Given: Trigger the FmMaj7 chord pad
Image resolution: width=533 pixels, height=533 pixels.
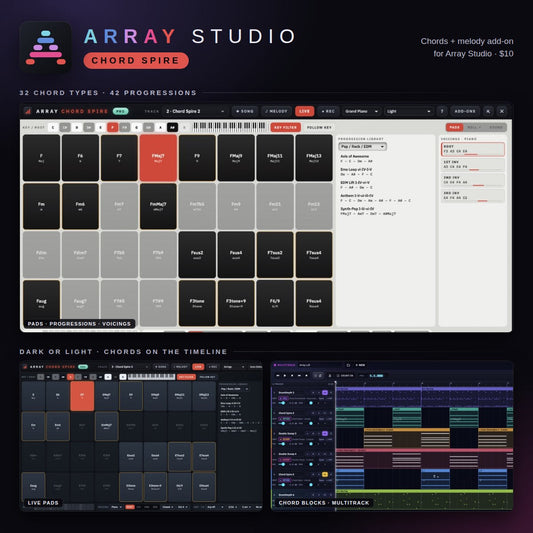Looking at the screenshot, I should point(158,206).
